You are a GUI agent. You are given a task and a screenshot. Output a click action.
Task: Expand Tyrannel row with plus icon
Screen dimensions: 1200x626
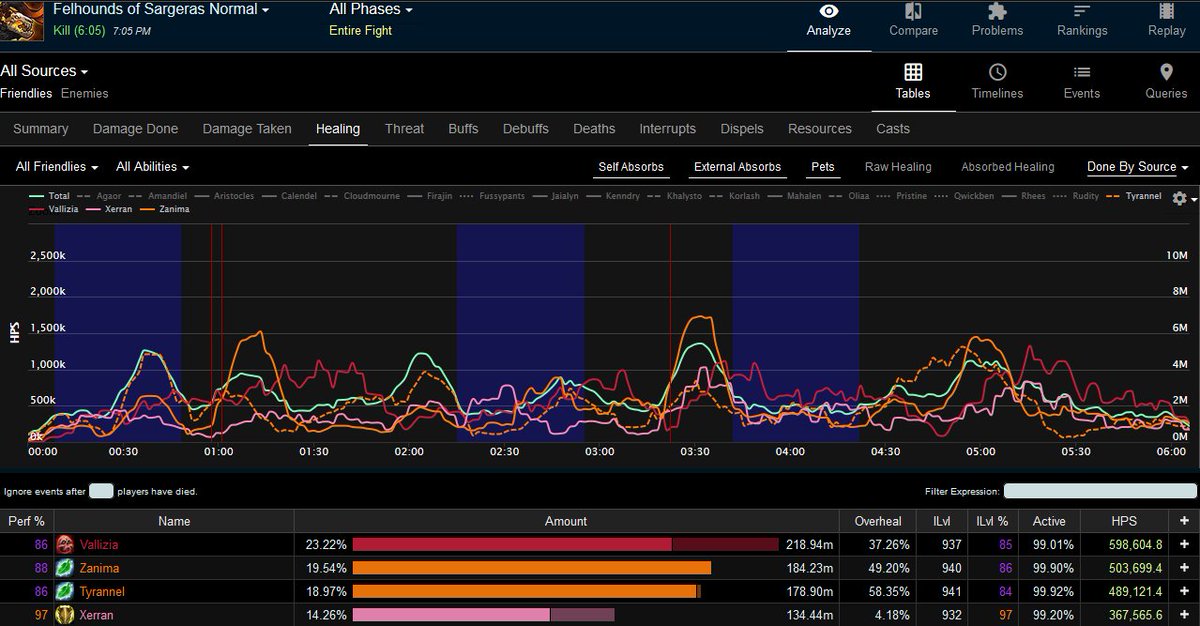point(1184,592)
